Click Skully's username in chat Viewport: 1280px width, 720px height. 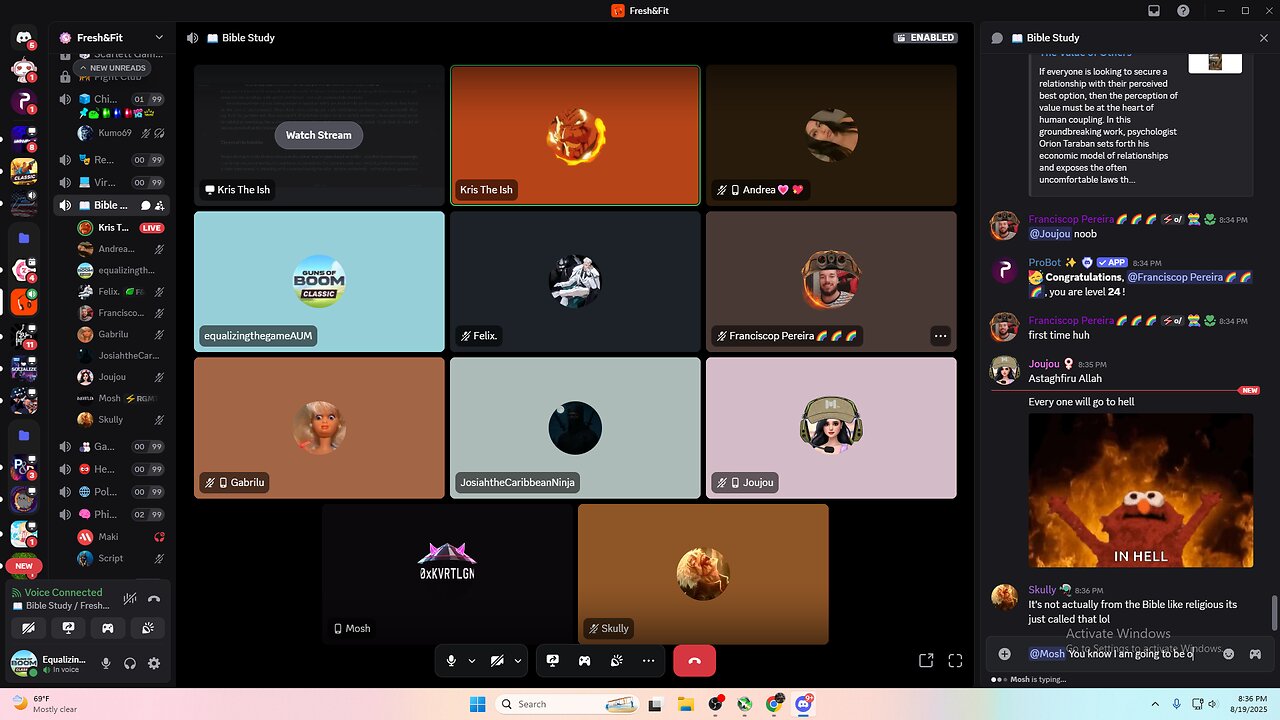[1042, 590]
